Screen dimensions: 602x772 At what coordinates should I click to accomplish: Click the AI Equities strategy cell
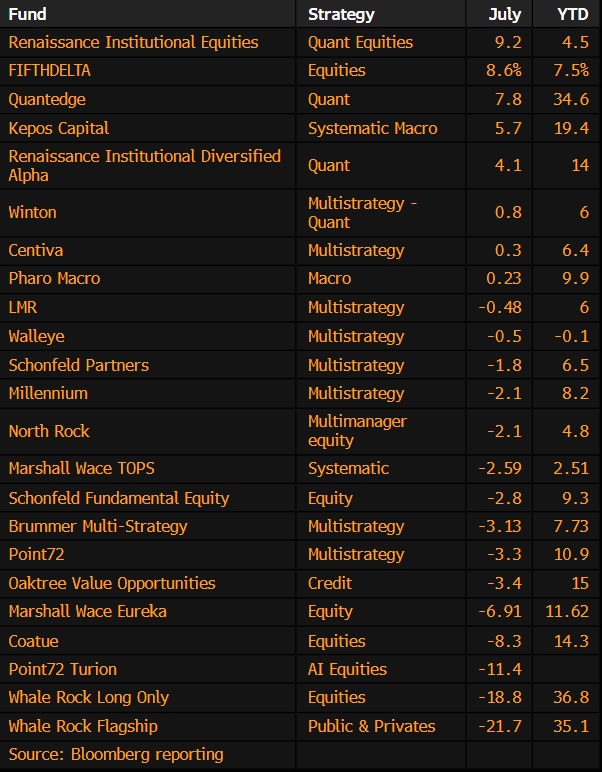point(348,669)
